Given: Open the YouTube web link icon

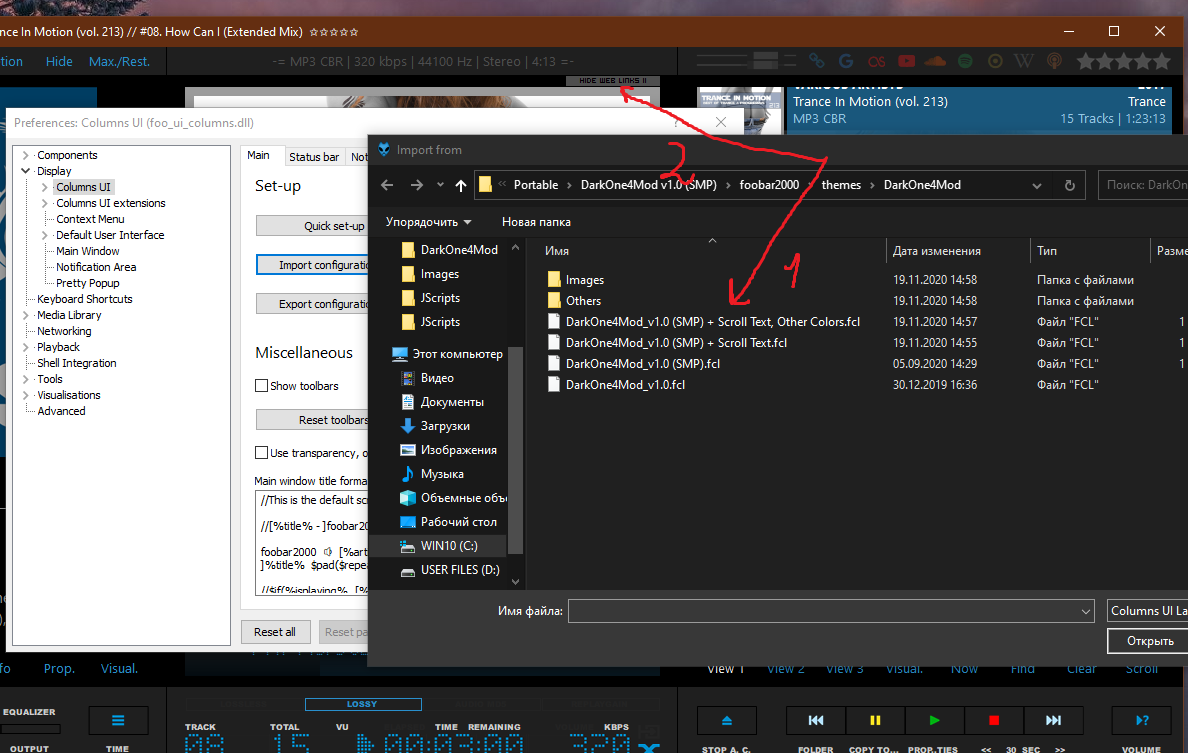Looking at the screenshot, I should [906, 61].
